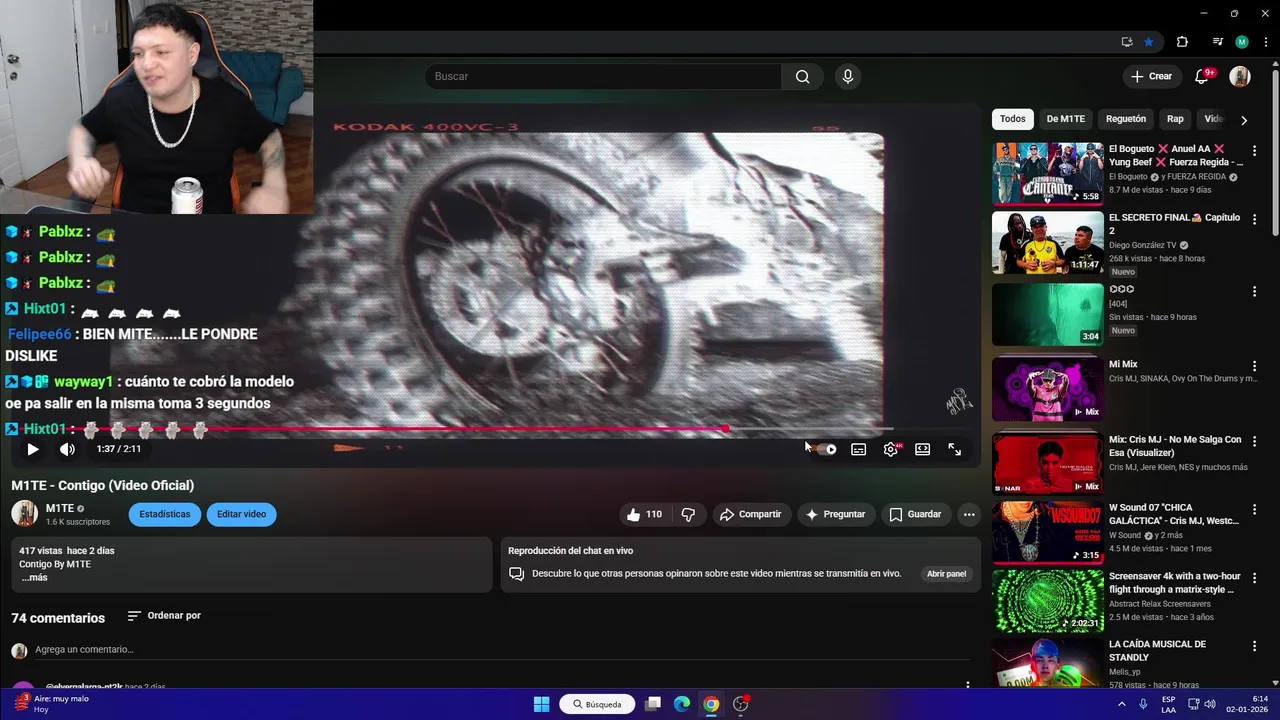This screenshot has width=1280, height=720.
Task: Open options for Mi Mix playlist
Action: coord(1254,366)
